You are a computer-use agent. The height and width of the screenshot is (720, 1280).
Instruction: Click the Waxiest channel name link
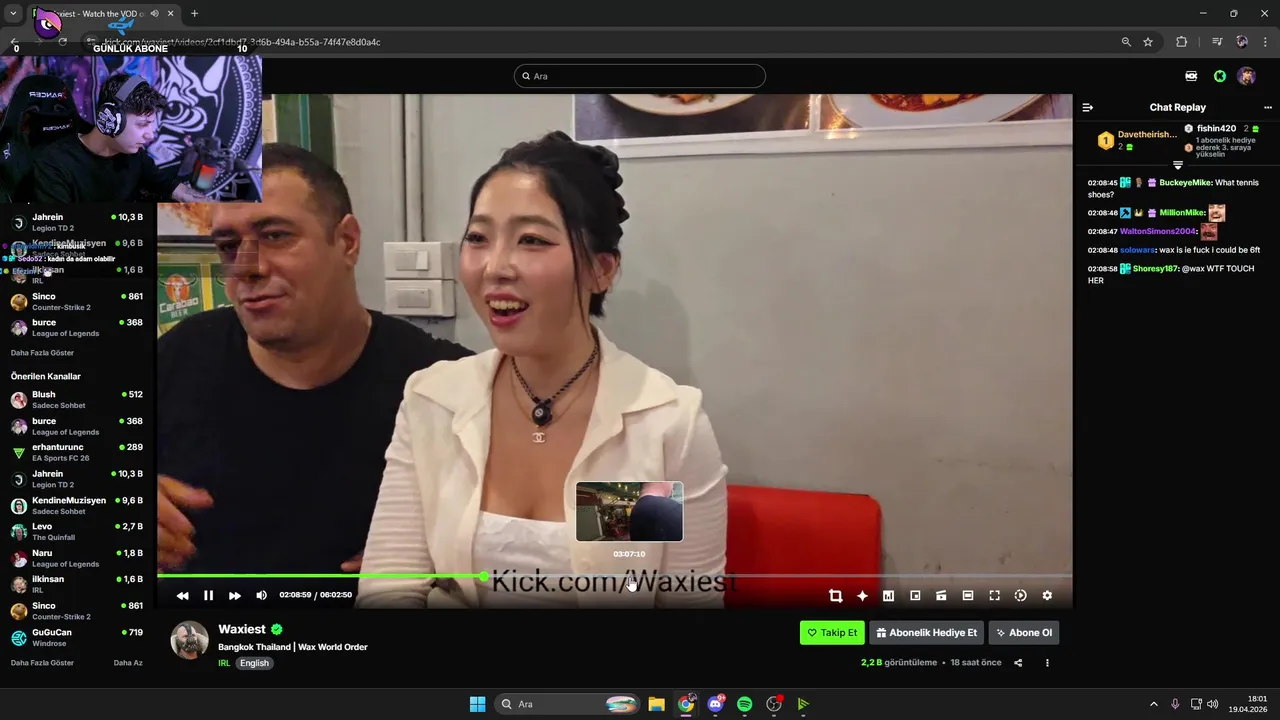tap(242, 629)
